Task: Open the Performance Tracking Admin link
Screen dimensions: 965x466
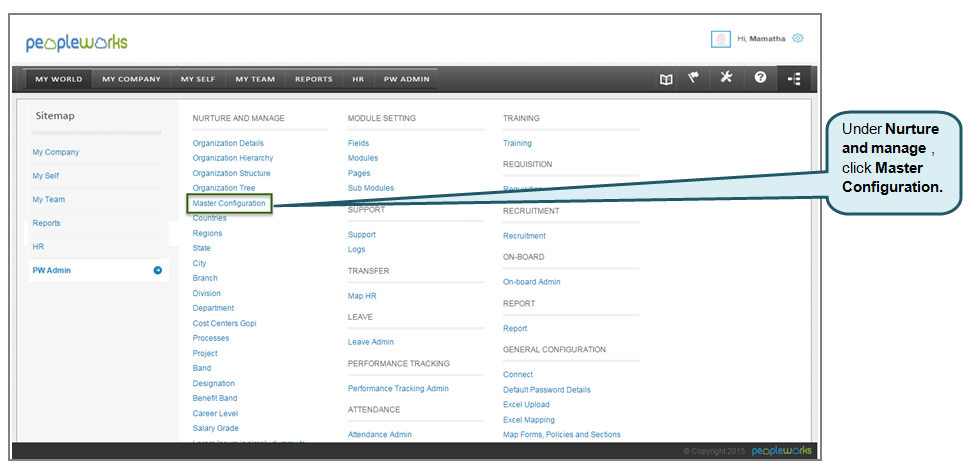Action: coord(398,388)
